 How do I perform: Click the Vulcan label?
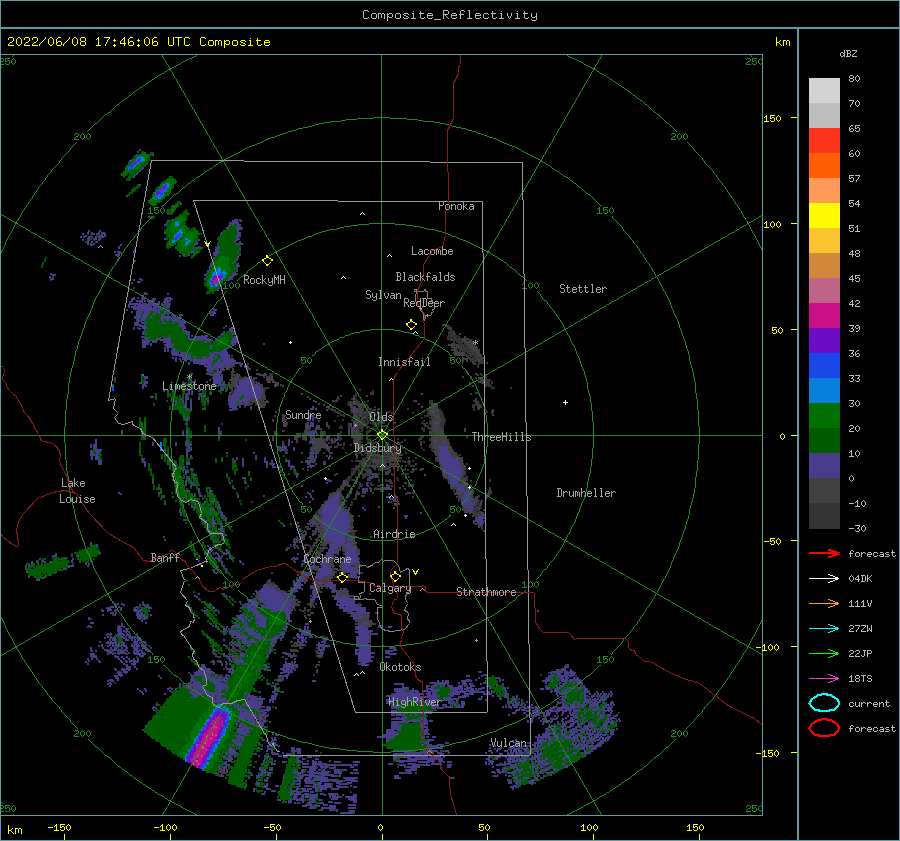point(509,743)
